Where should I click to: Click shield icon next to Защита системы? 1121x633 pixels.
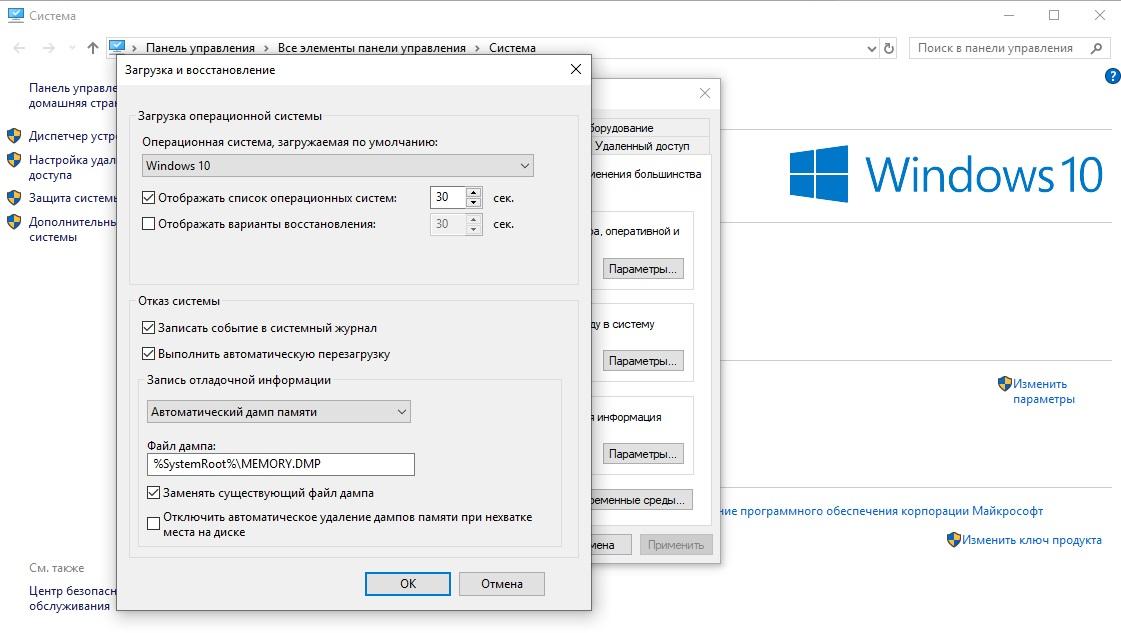pos(14,197)
